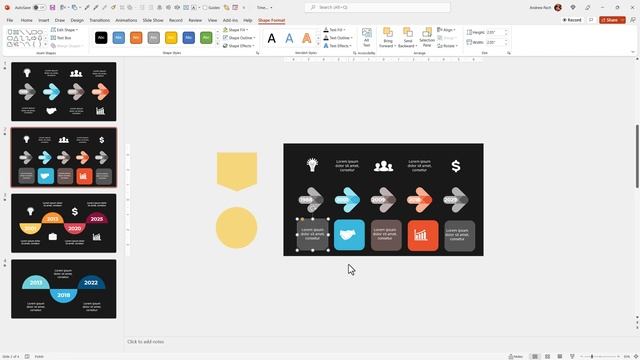Go to the Slide Show tab
Image resolution: width=640 pixels, height=360 pixels.
click(153, 20)
